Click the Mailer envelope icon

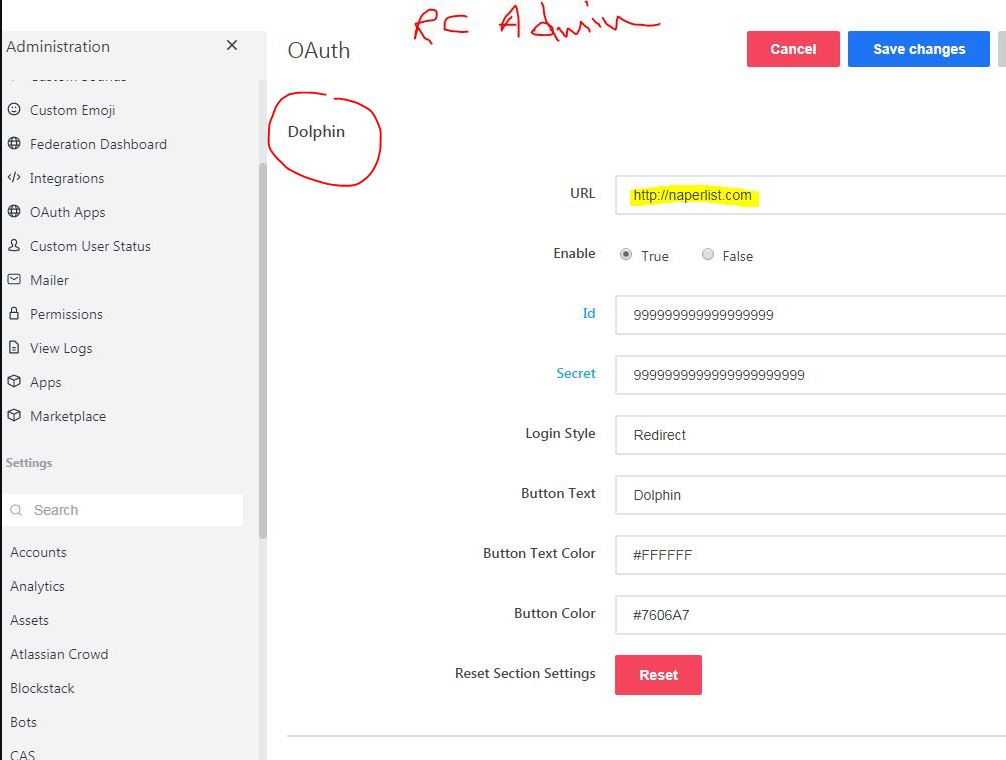(14, 280)
